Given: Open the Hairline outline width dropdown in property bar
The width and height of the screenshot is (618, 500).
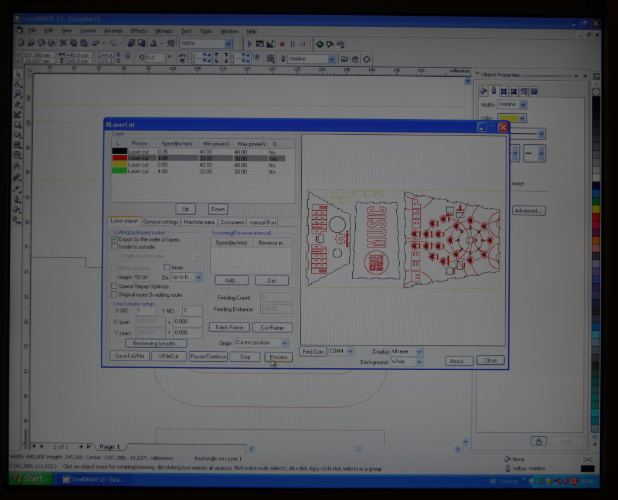Looking at the screenshot, I should (x=331, y=59).
